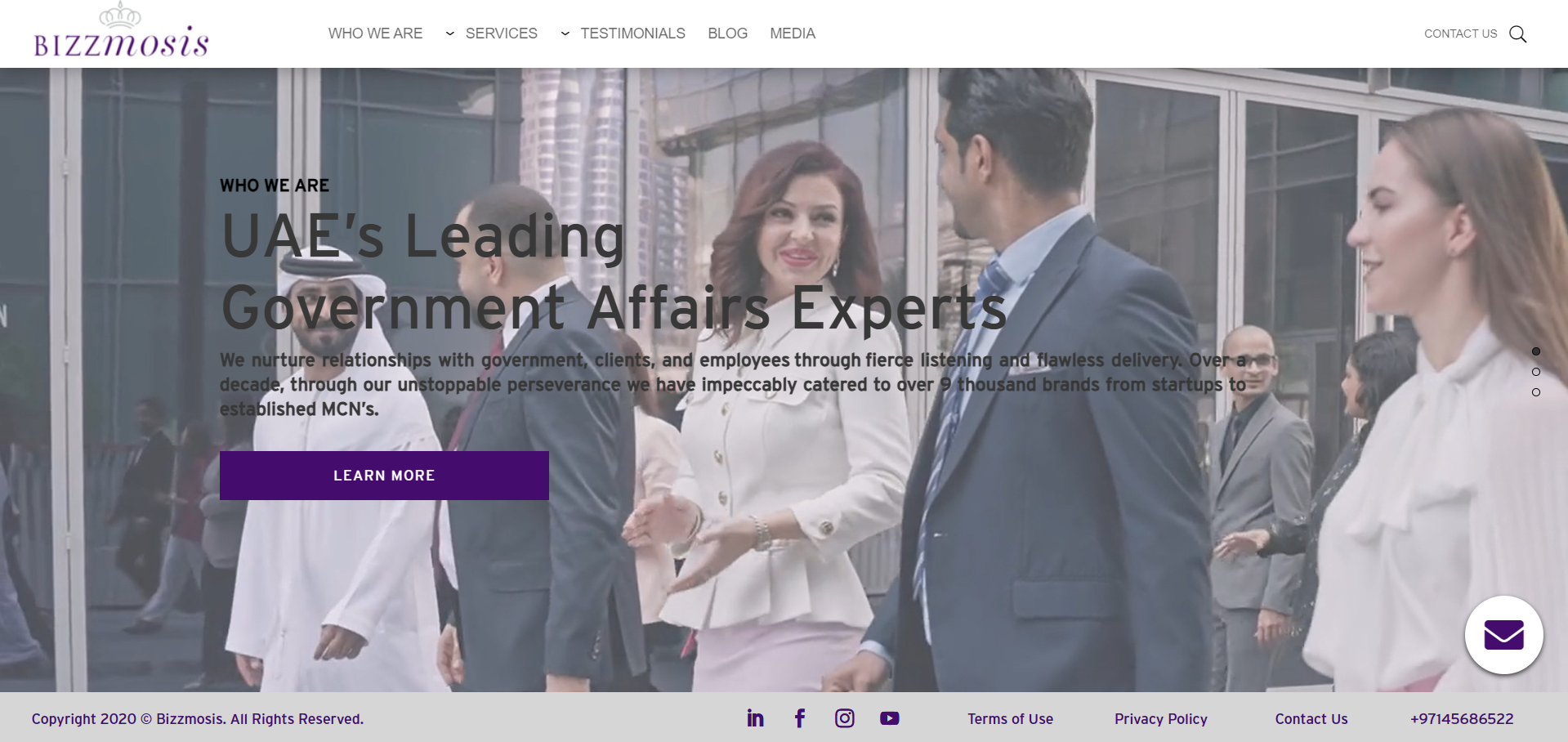
Task: Click the floating envelope message button
Action: [1503, 635]
